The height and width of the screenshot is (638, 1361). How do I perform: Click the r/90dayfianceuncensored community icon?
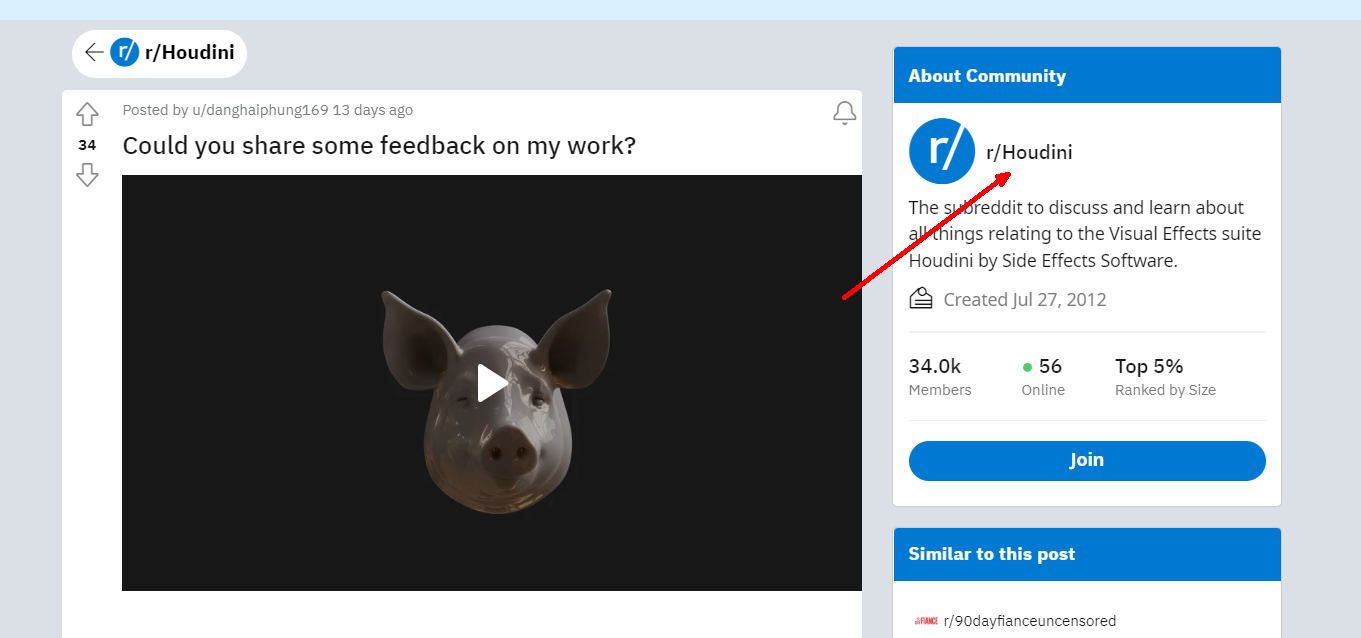click(926, 621)
